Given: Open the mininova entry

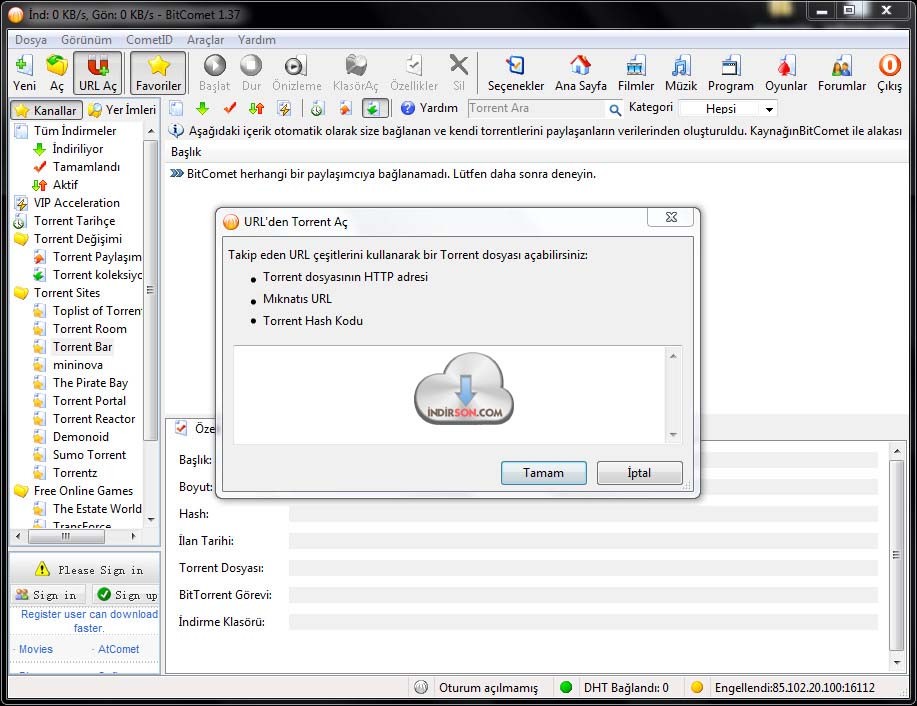Looking at the screenshot, I should click(x=78, y=365).
